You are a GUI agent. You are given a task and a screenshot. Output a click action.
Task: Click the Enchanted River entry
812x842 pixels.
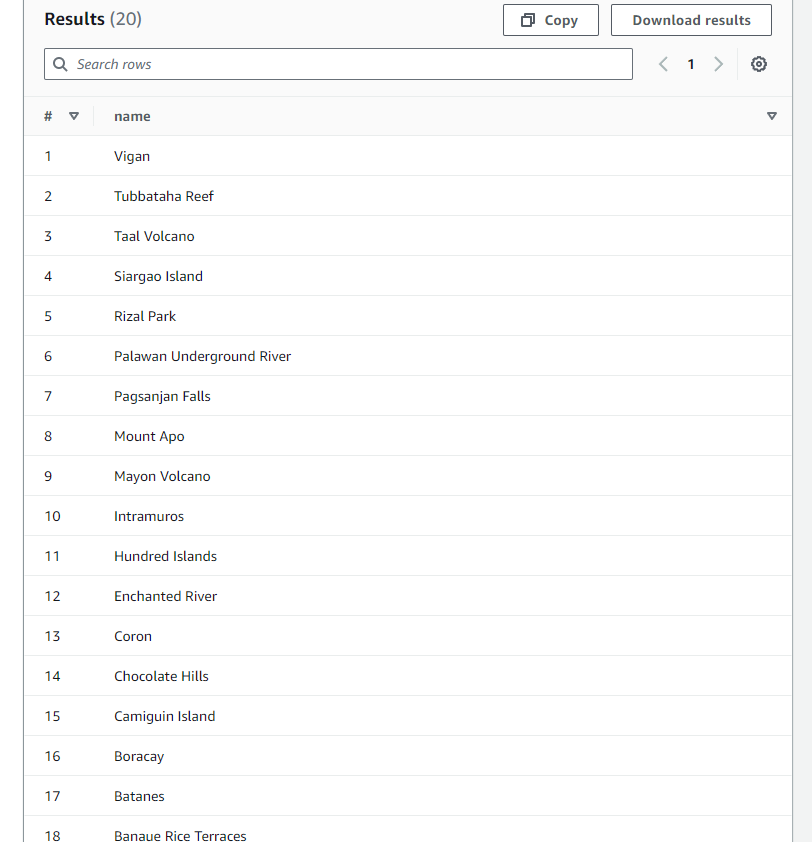pos(165,596)
